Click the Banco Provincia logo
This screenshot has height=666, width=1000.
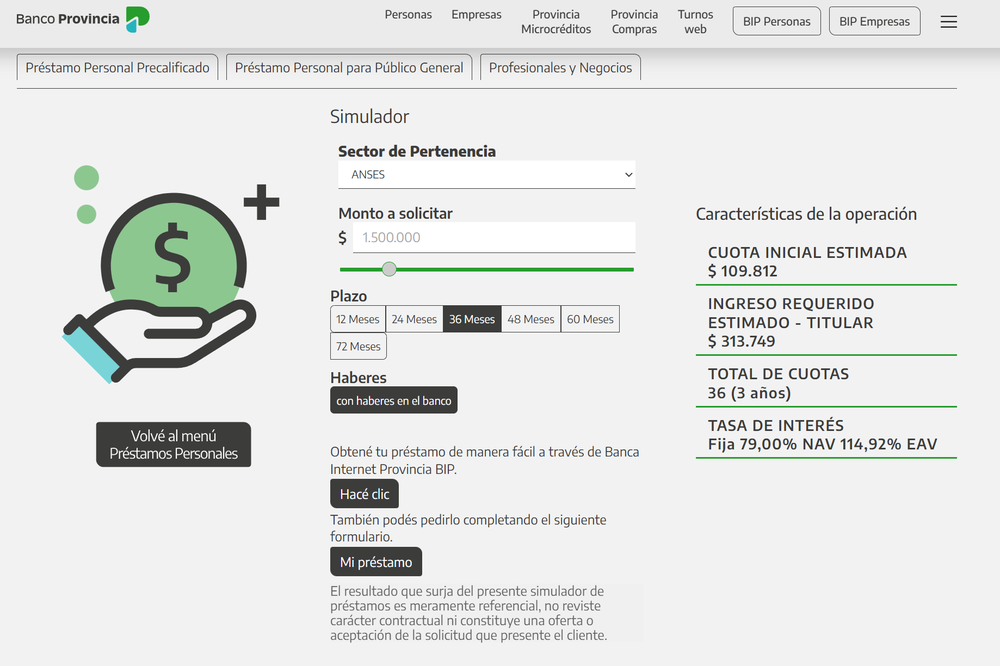(83, 19)
